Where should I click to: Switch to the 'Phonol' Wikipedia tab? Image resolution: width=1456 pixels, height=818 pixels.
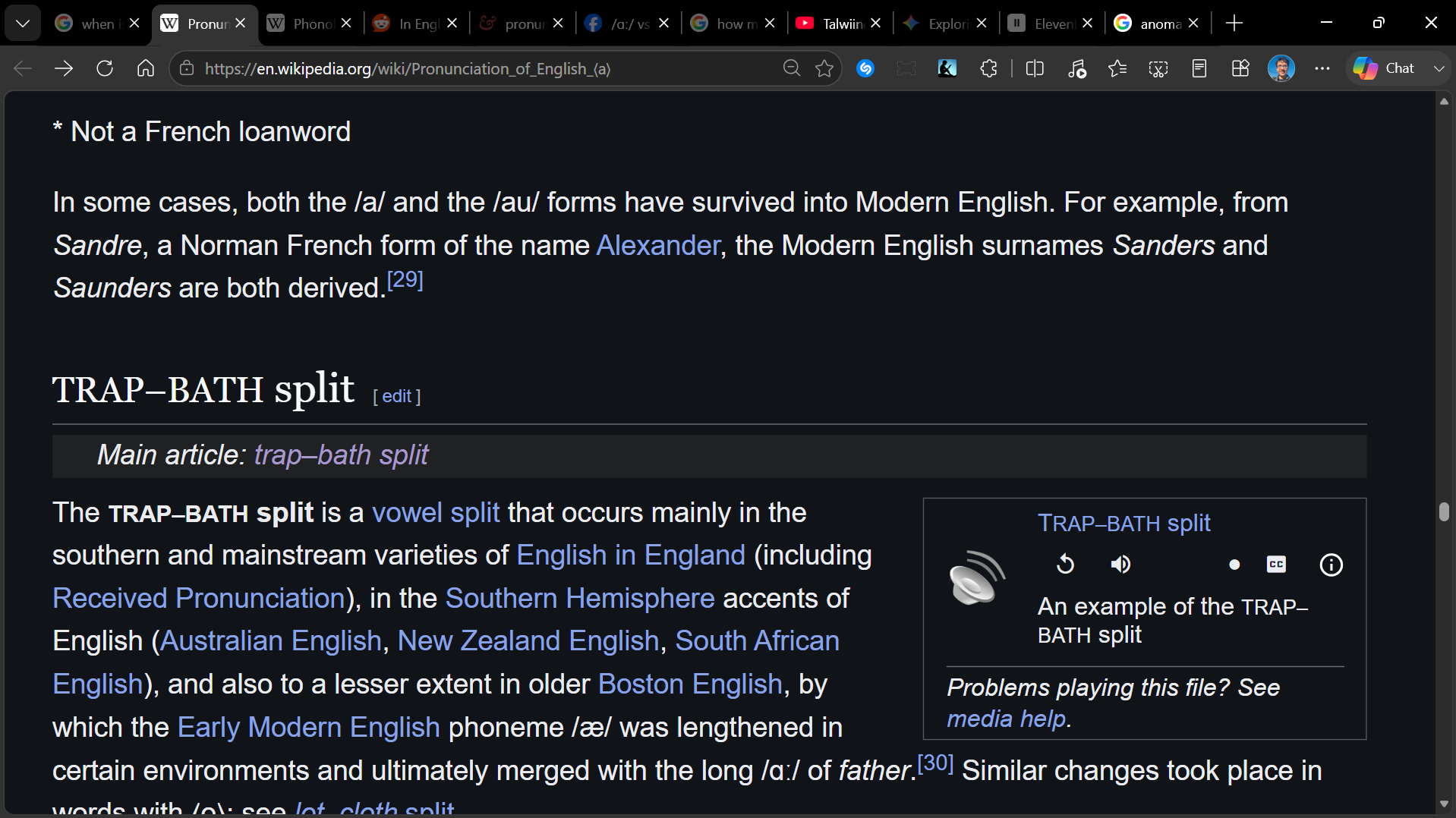click(x=300, y=24)
